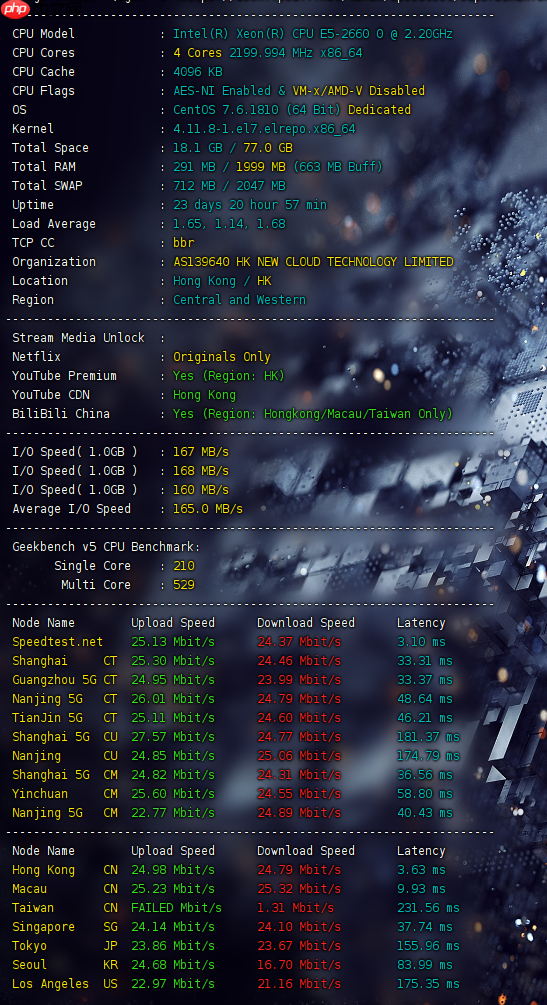Click the Average I/O Speed value

[x=208, y=509]
